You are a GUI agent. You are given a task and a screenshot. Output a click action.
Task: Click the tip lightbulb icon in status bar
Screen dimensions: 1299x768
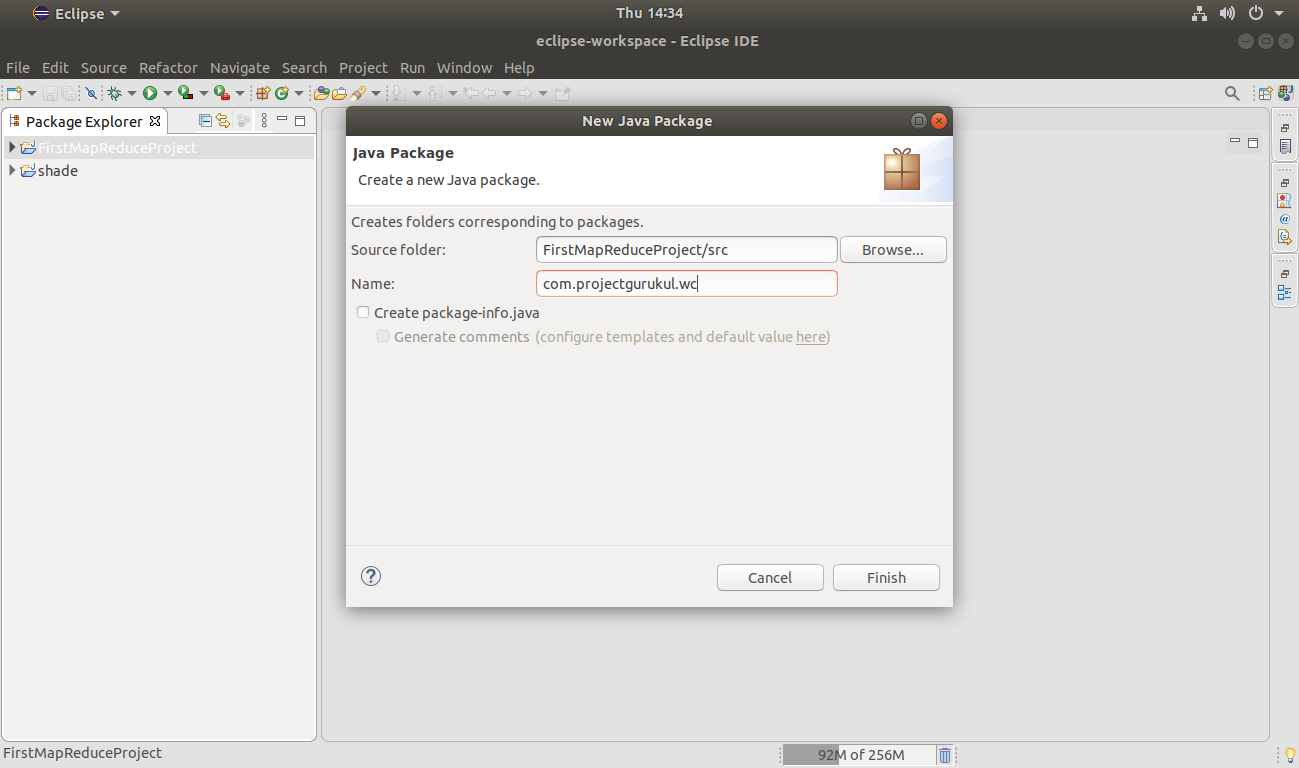click(x=1290, y=755)
